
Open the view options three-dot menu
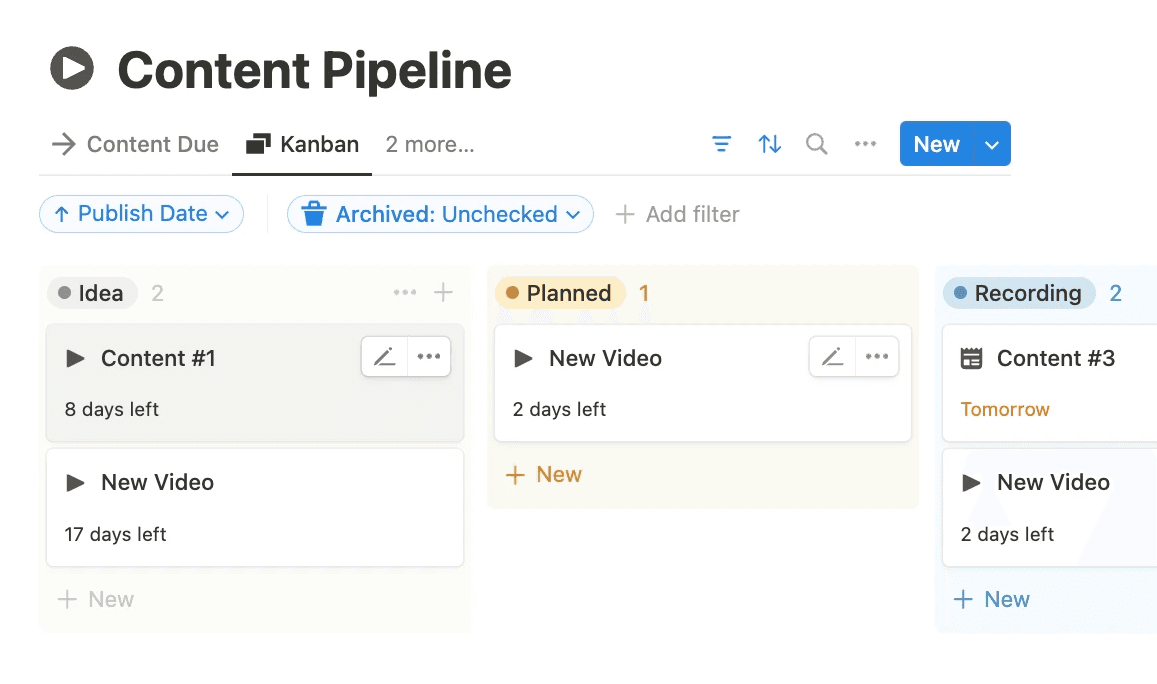pos(865,144)
